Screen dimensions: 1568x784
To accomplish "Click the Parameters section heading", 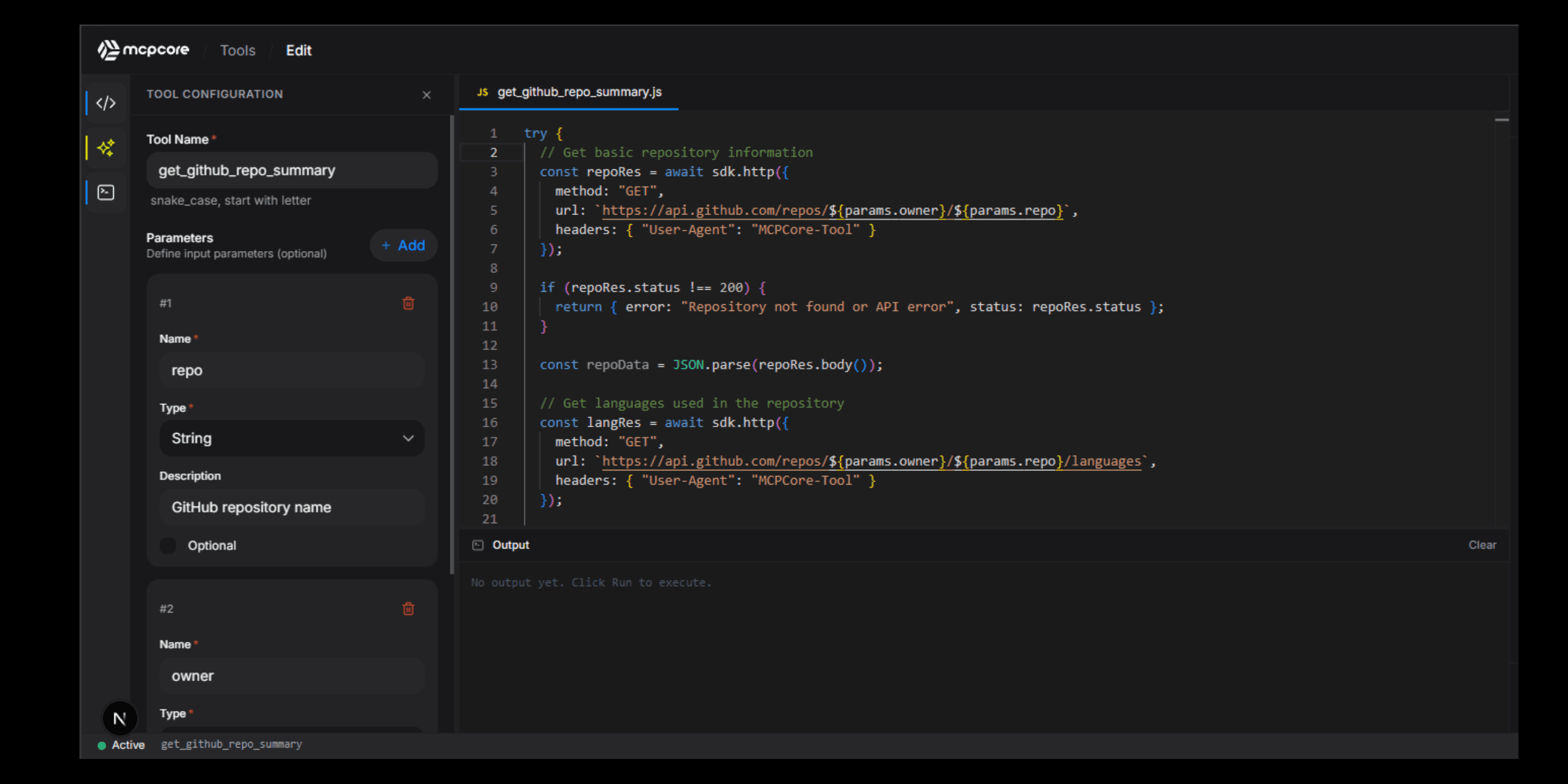I will (x=180, y=238).
